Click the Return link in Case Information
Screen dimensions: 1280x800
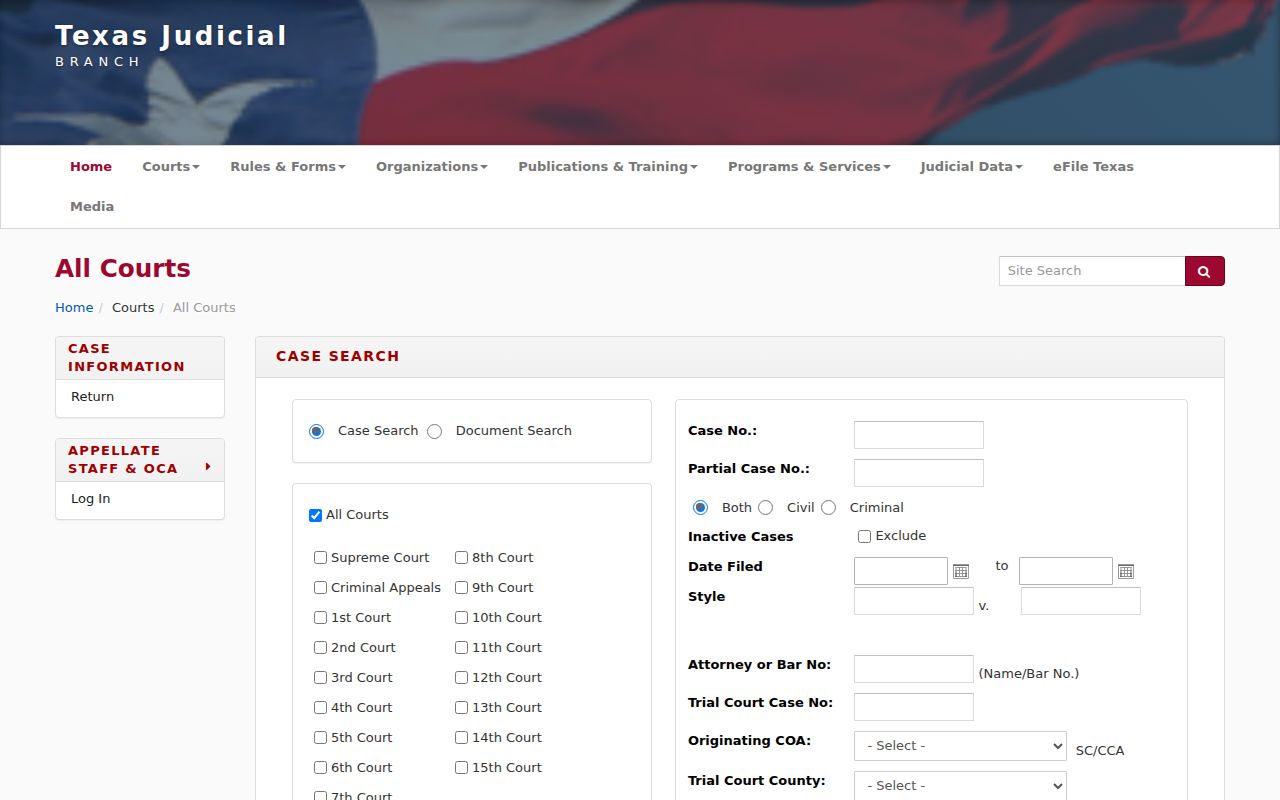point(93,397)
